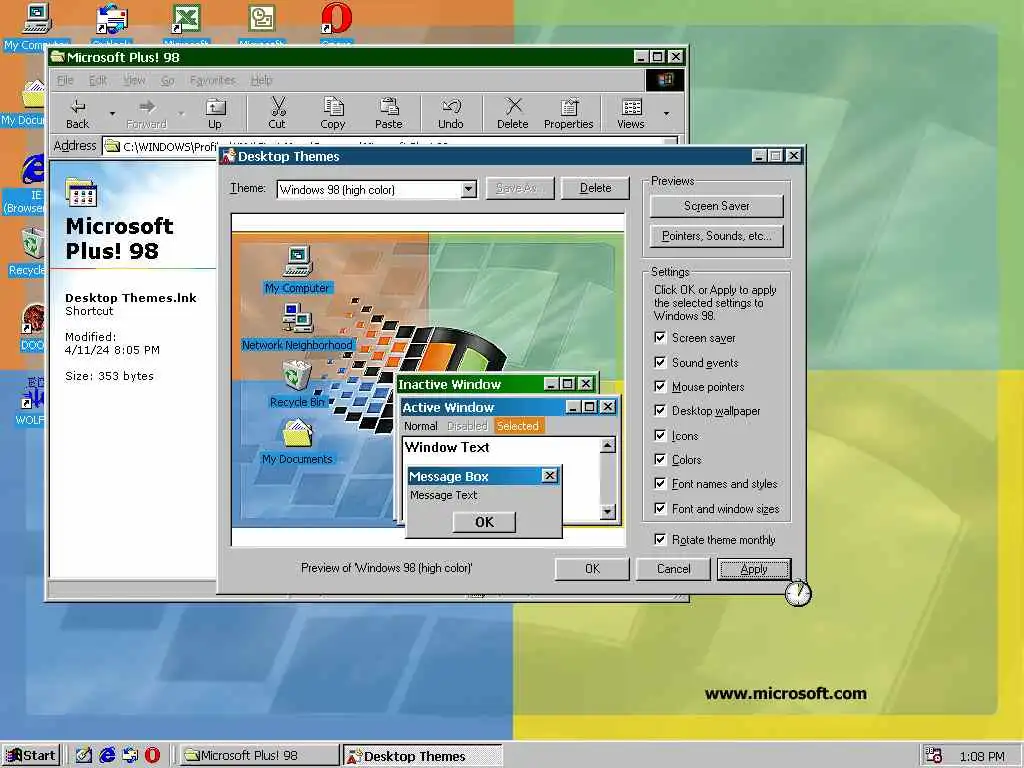
Task: Click OK in Desktop Themes dialog
Action: (592, 569)
